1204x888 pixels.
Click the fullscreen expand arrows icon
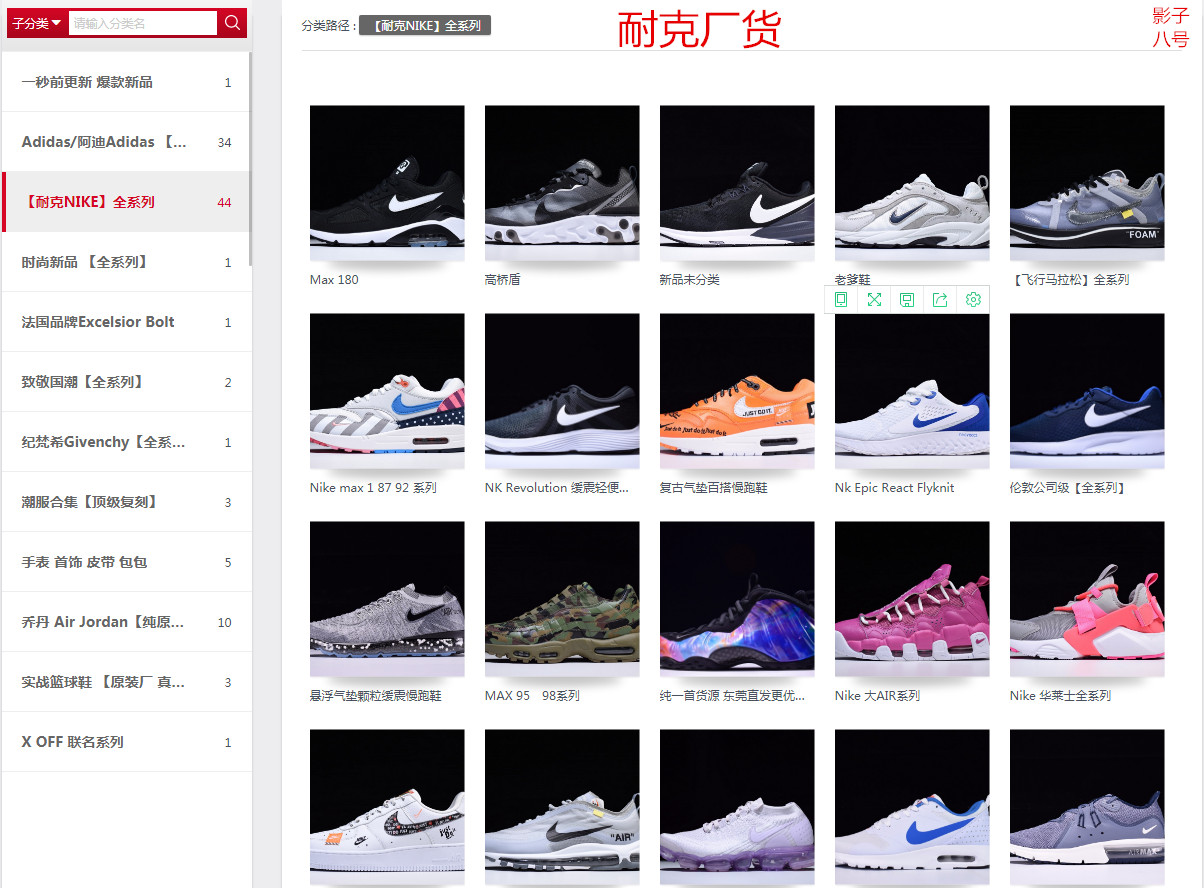tap(874, 300)
